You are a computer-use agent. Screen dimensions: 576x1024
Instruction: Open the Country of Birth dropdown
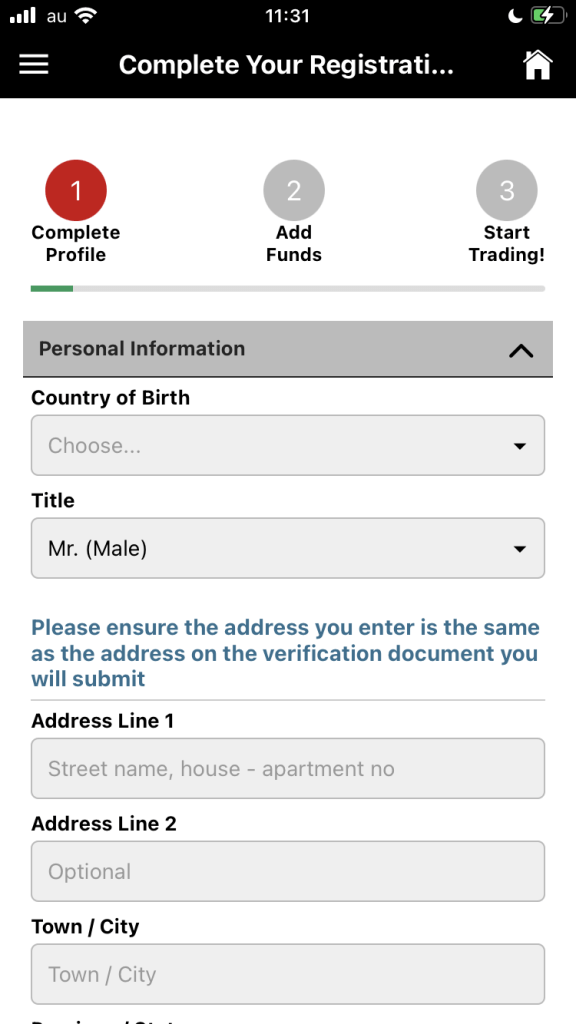click(x=288, y=445)
